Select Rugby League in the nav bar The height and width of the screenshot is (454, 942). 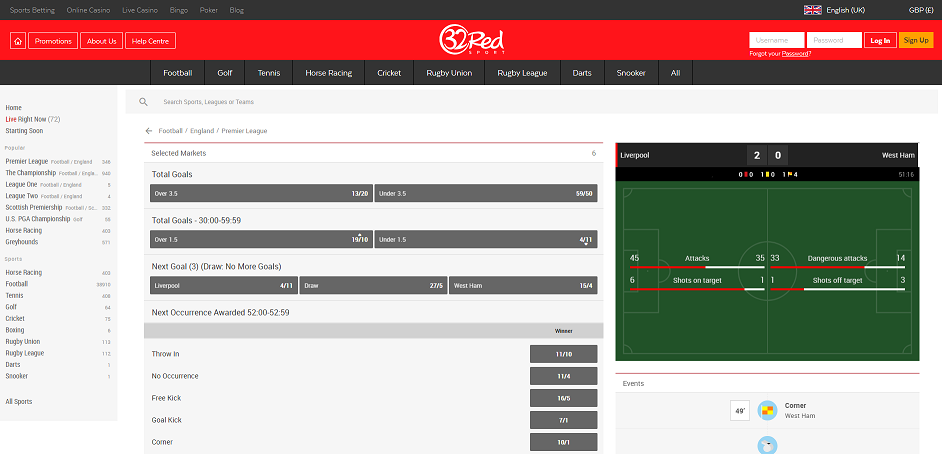coord(523,73)
